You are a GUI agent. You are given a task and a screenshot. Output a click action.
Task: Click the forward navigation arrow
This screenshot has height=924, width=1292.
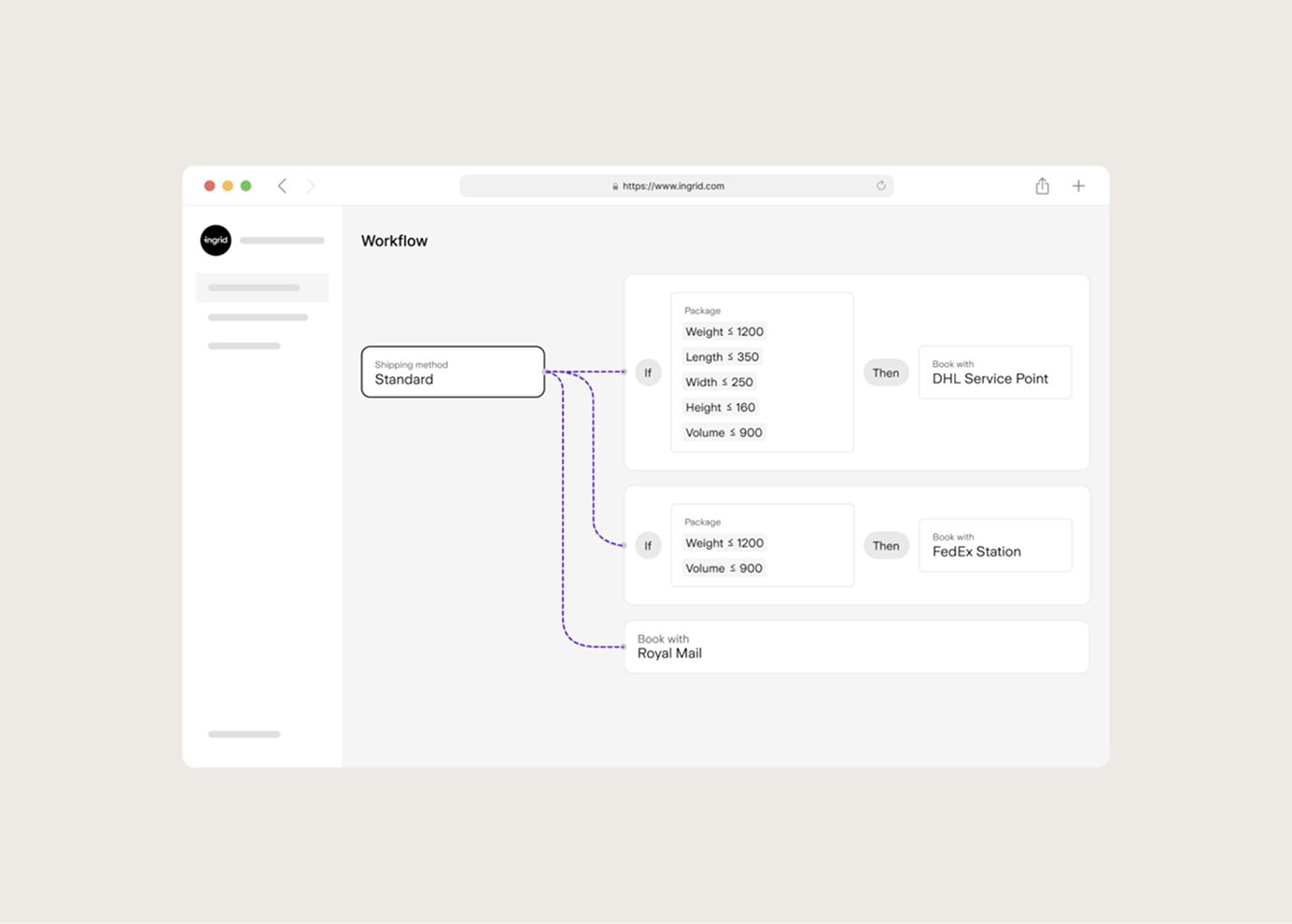tap(311, 186)
